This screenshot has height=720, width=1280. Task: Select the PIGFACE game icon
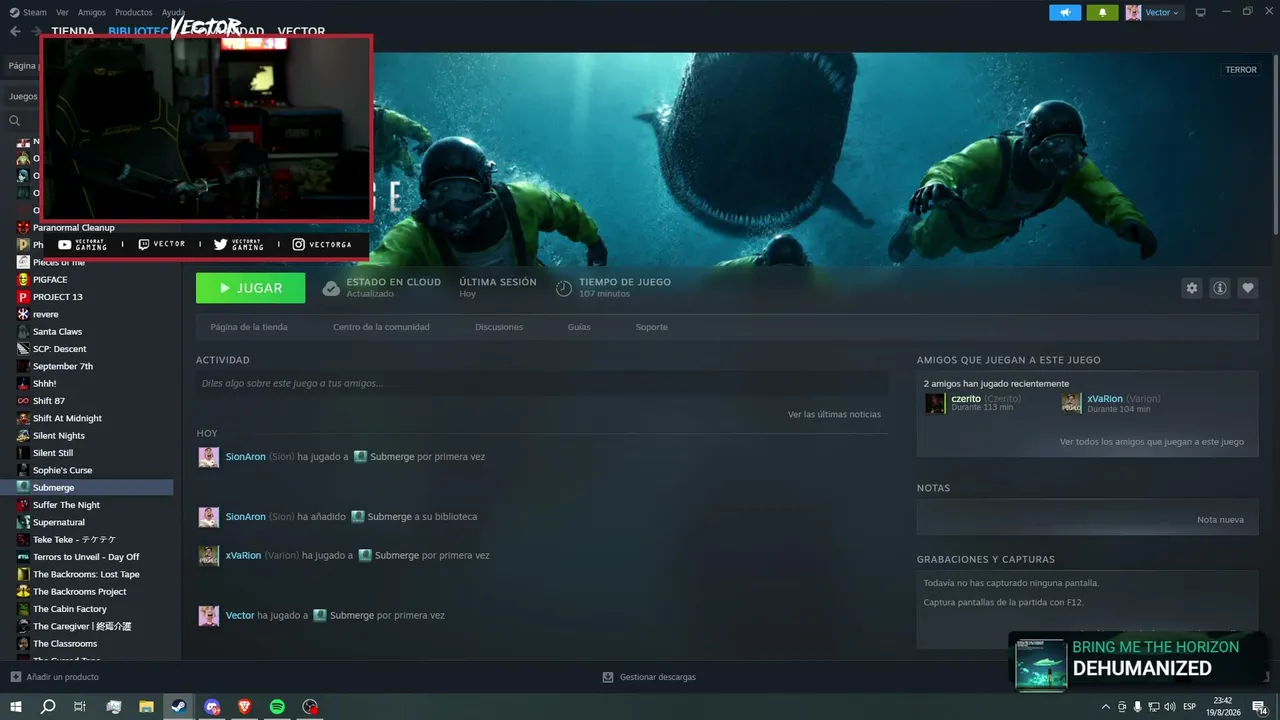[x=23, y=279]
